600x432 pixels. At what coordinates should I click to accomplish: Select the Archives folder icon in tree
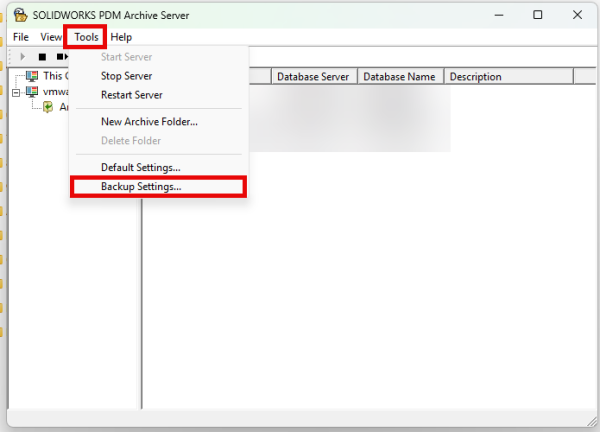(48, 107)
